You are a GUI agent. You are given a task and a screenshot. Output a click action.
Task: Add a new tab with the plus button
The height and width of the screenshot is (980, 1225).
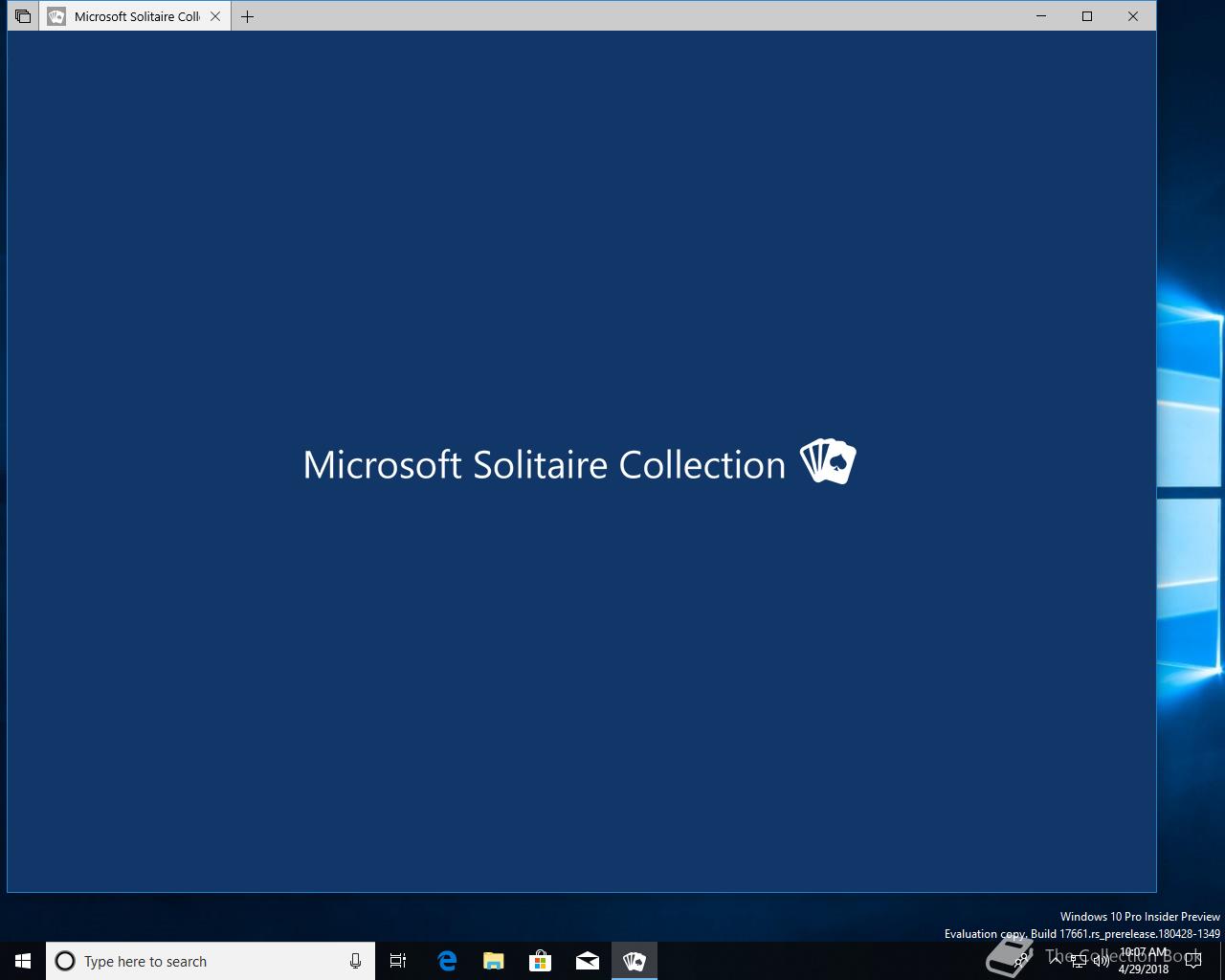(247, 16)
